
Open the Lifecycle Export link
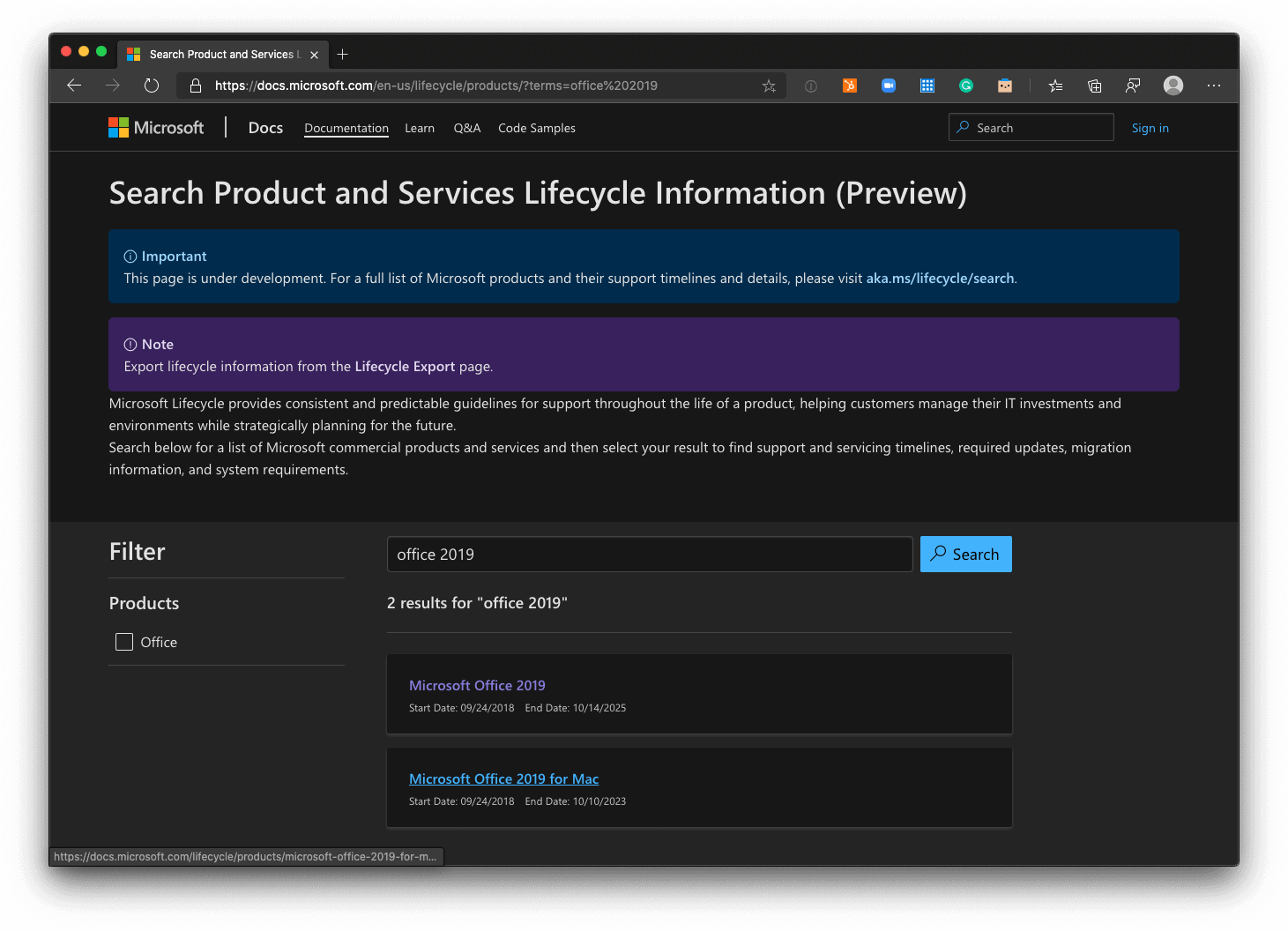click(406, 367)
